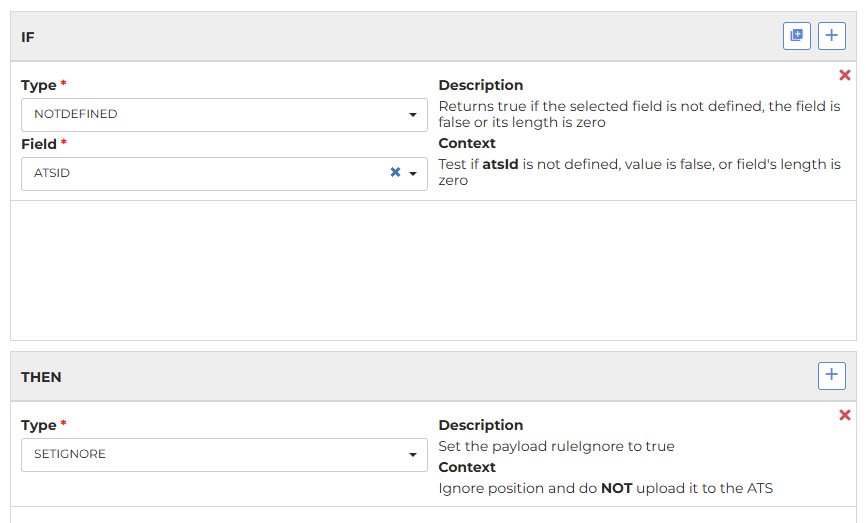866x523 pixels.
Task: Add an action with THEN plus button
Action: coord(832,376)
